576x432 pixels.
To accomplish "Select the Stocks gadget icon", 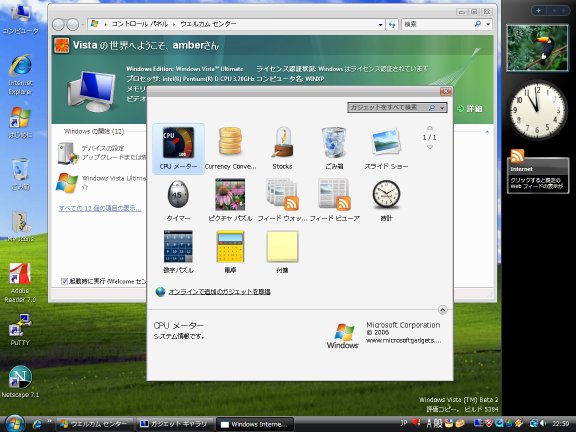I will click(282, 143).
